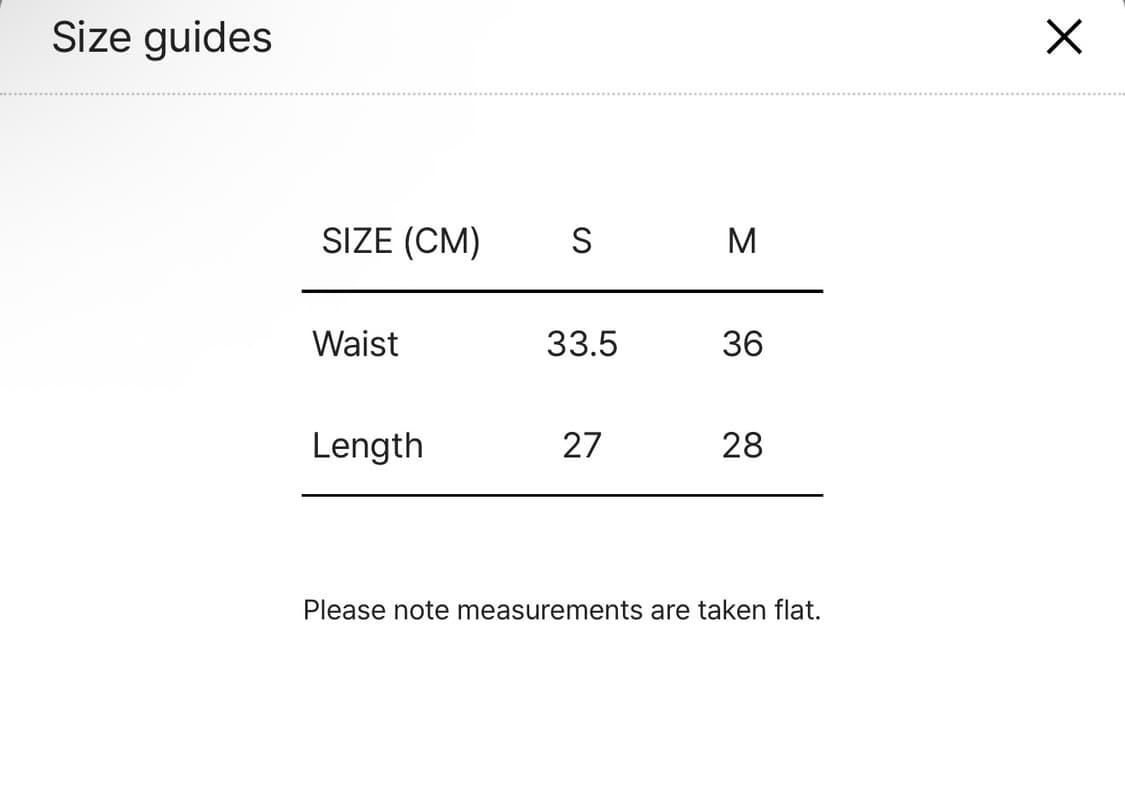Viewport: 1125px width, 788px height.
Task: Select the M size column header
Action: click(742, 241)
